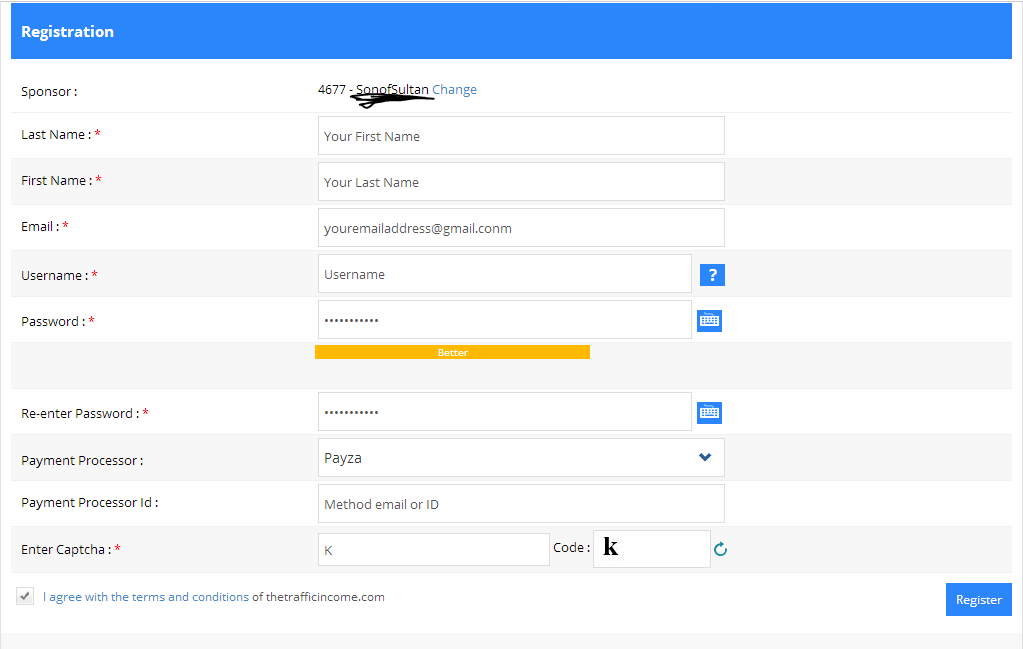Viewport: 1023px width, 649px height.
Task: Open virtual keyboard for Re-enter Password field
Action: tap(709, 412)
